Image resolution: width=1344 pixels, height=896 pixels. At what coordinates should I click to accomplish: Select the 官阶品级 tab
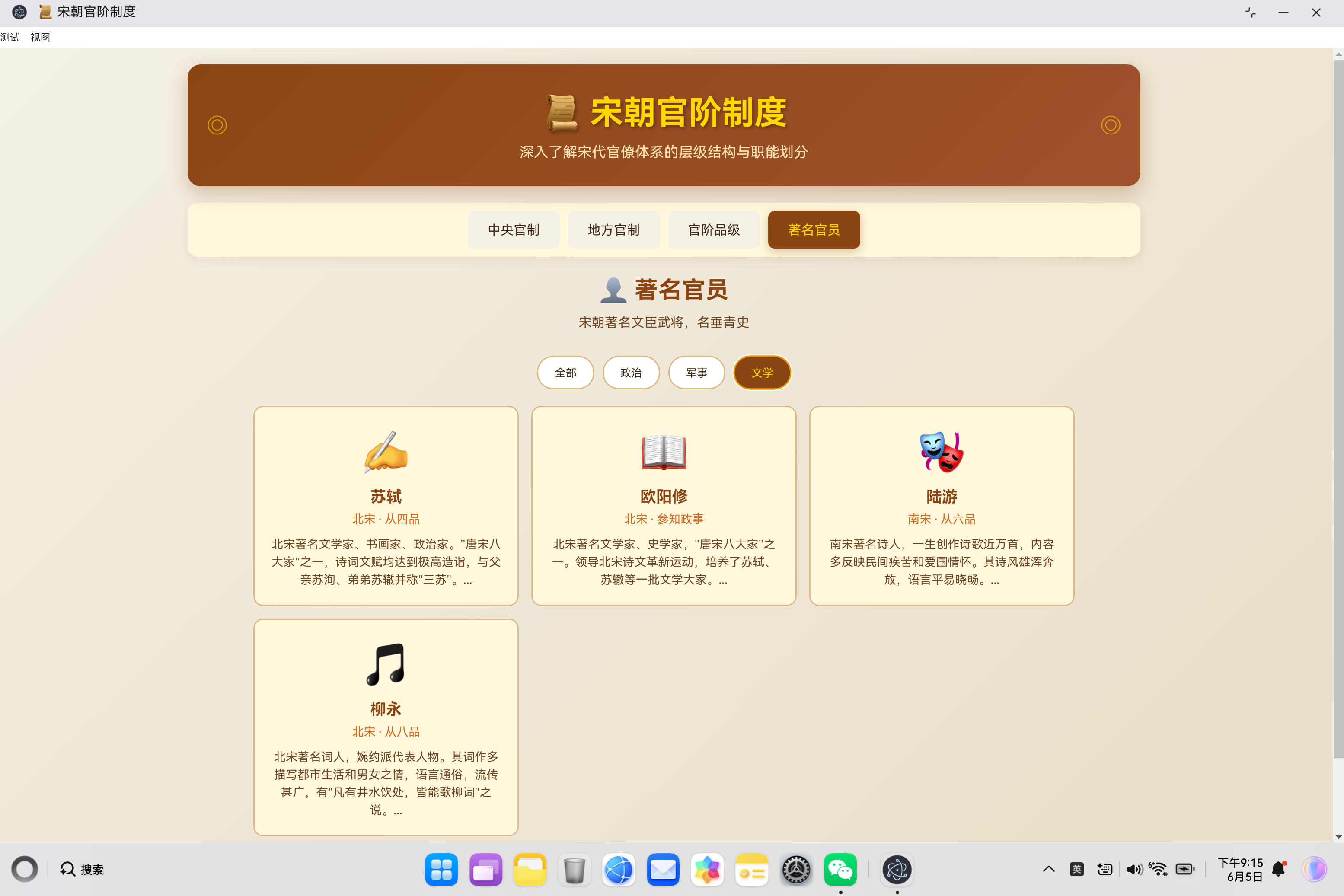[714, 230]
